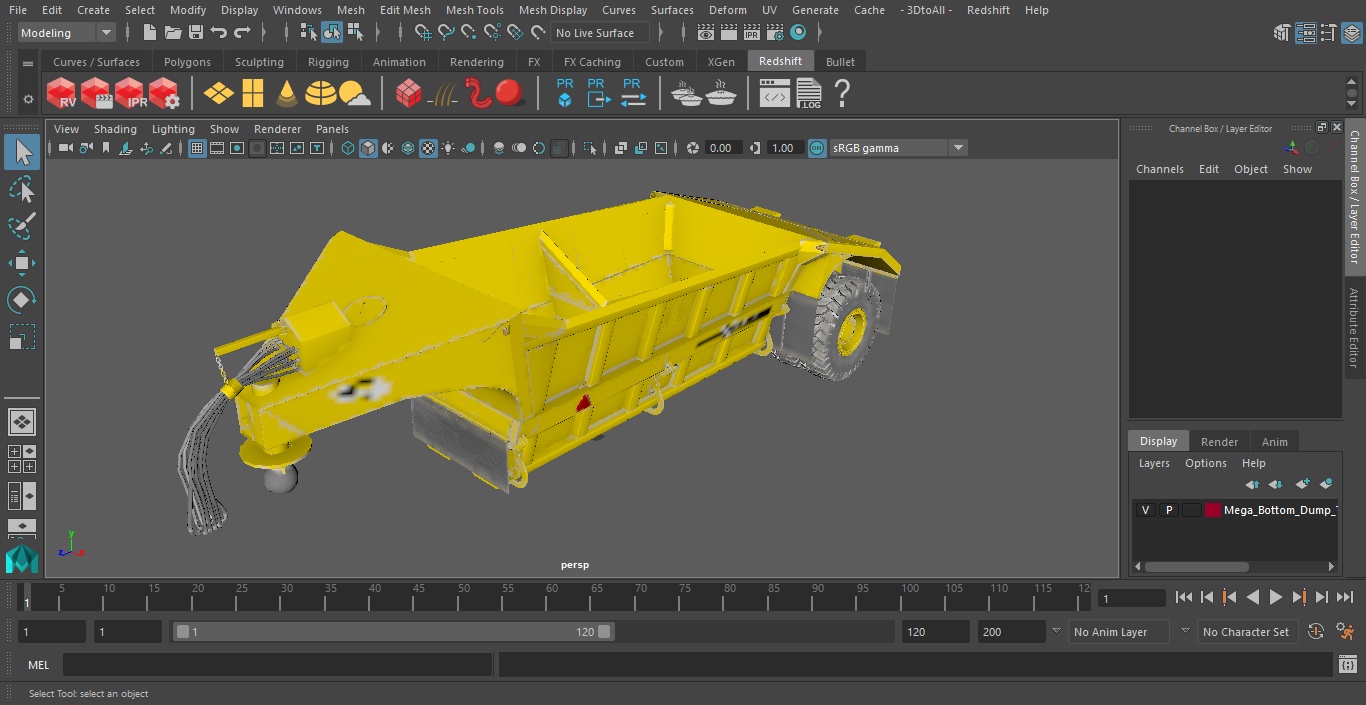The image size is (1366, 705).
Task: Open Redshift RenderView (RV) shelf icon
Action: pos(62,94)
